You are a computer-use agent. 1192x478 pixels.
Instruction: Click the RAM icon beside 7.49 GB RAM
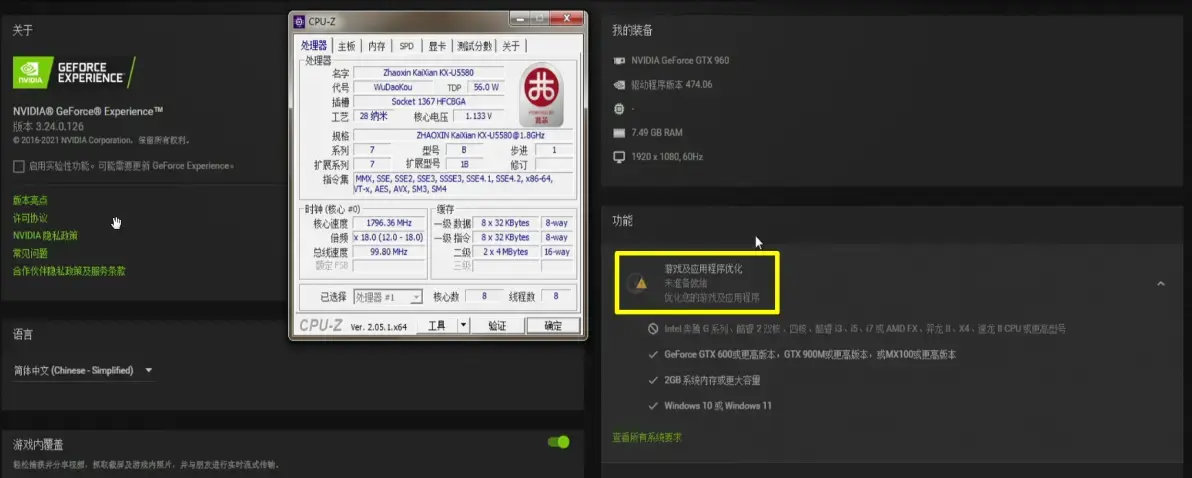click(x=619, y=133)
